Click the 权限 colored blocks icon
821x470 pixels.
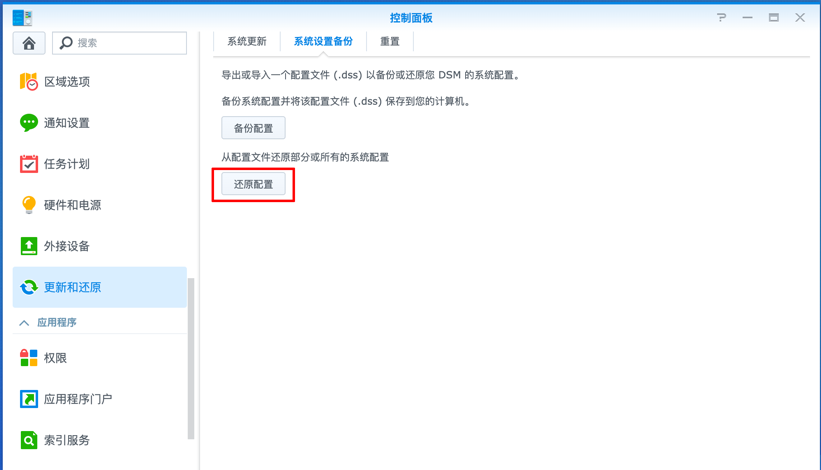(x=29, y=358)
